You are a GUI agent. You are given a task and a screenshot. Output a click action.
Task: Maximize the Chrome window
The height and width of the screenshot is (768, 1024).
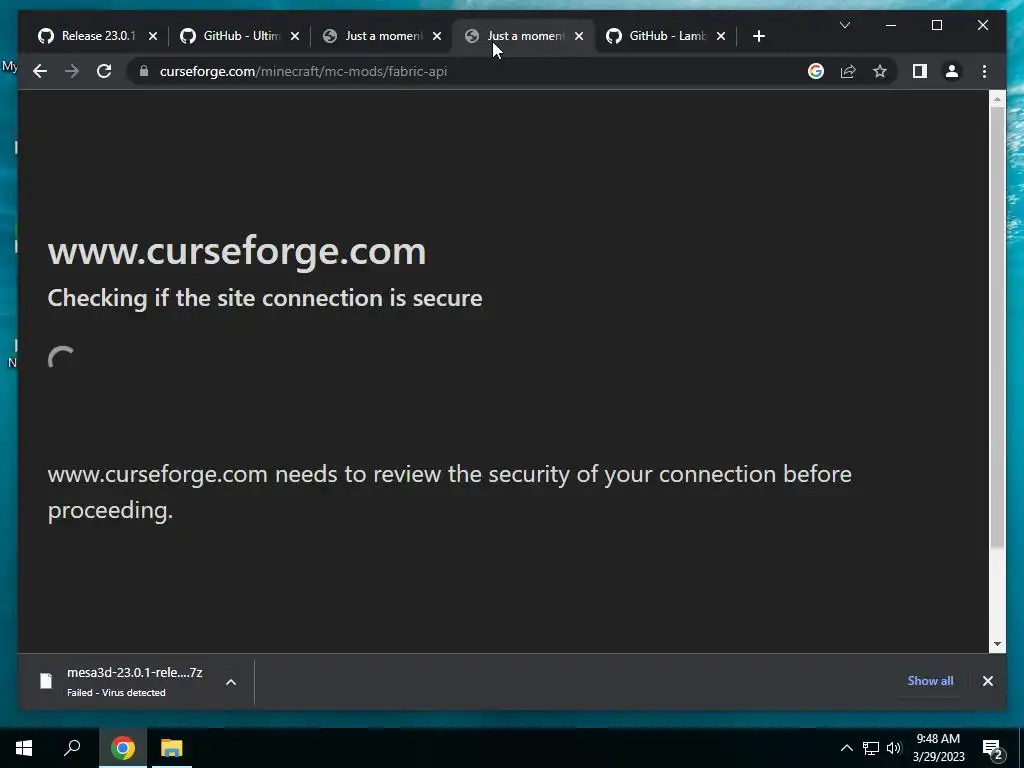(x=936, y=25)
